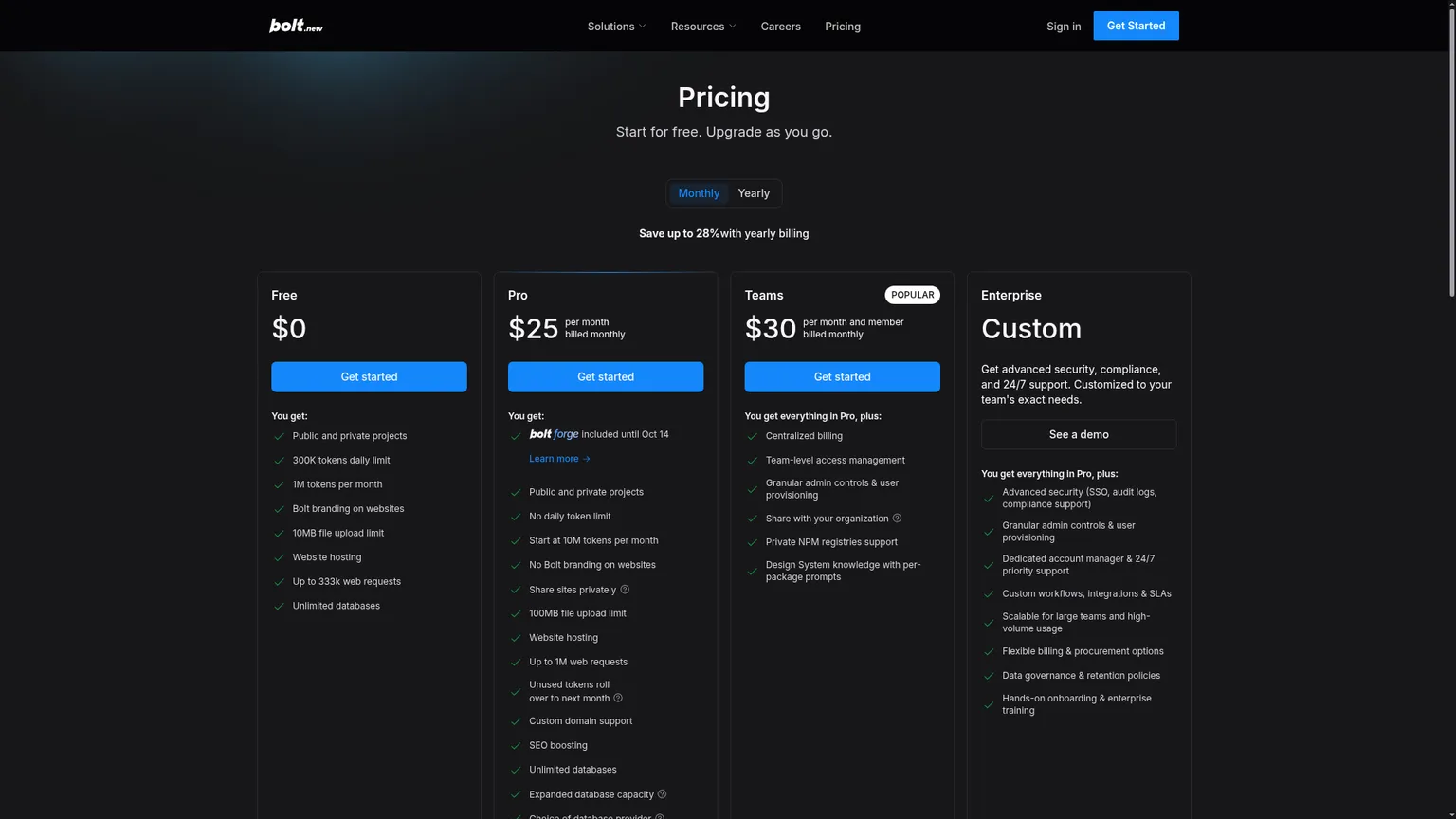Image resolution: width=1456 pixels, height=819 pixels.
Task: Click Sign in link
Action: pos(1064,27)
